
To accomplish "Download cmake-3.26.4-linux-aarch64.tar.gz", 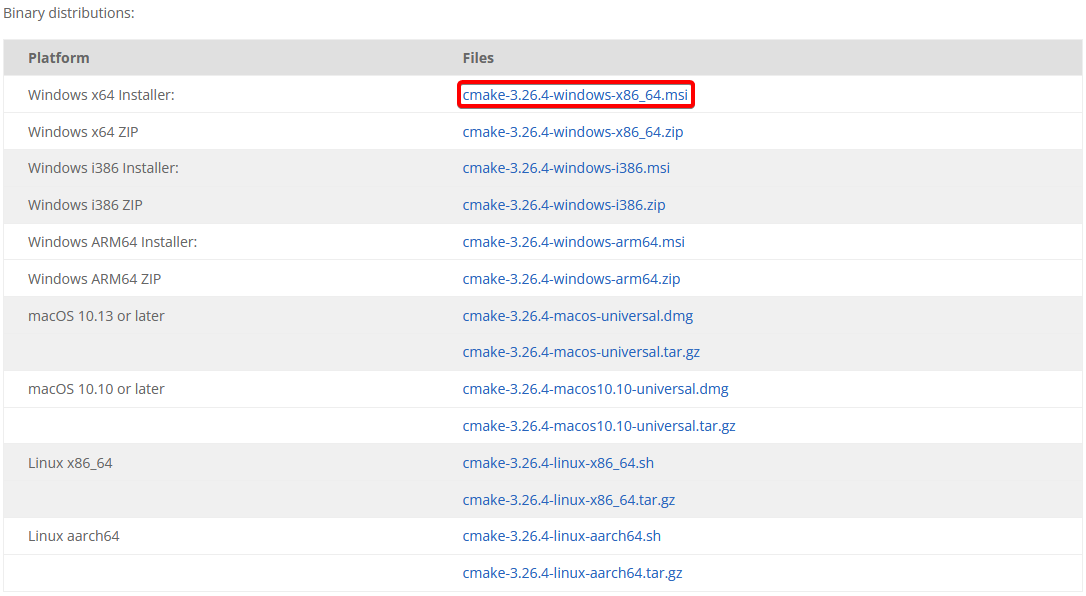I will coord(572,573).
